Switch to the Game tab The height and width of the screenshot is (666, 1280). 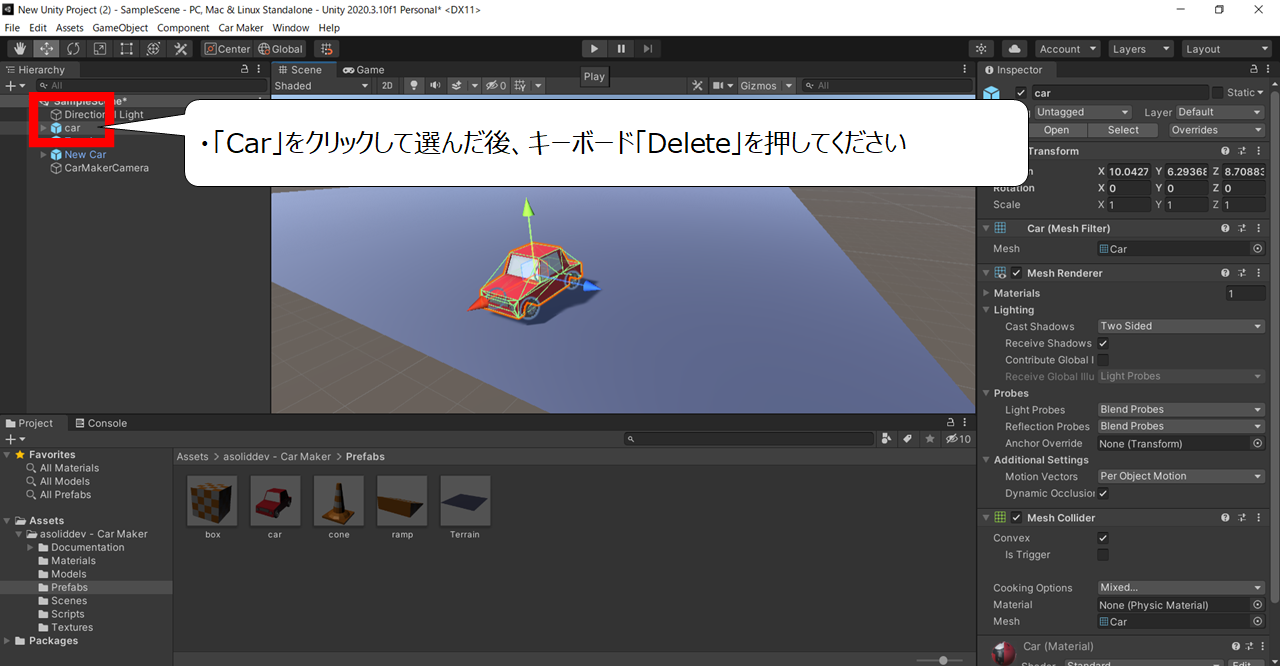pos(364,70)
